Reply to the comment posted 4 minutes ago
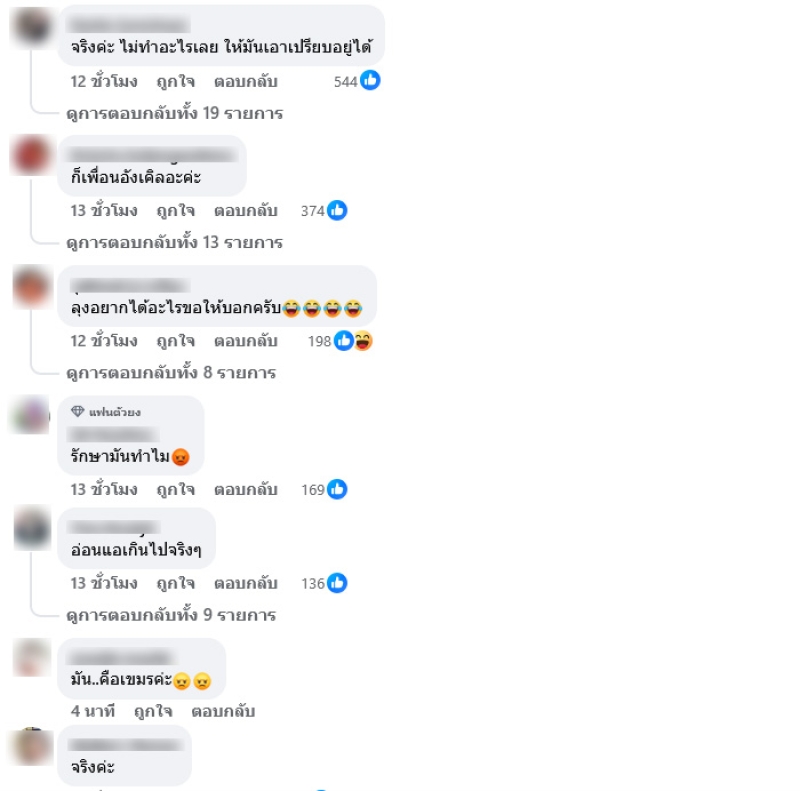The height and width of the screenshot is (791, 800). (223, 711)
